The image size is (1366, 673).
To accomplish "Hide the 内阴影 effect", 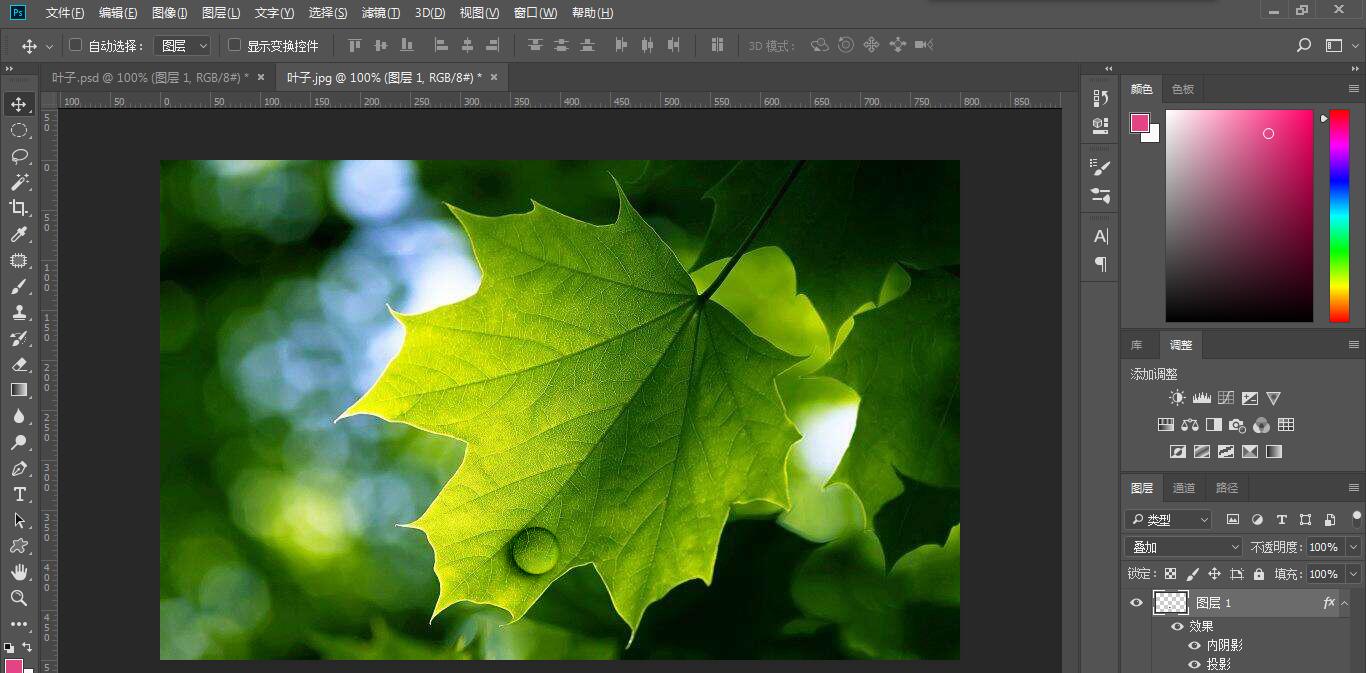I will click(1194, 646).
